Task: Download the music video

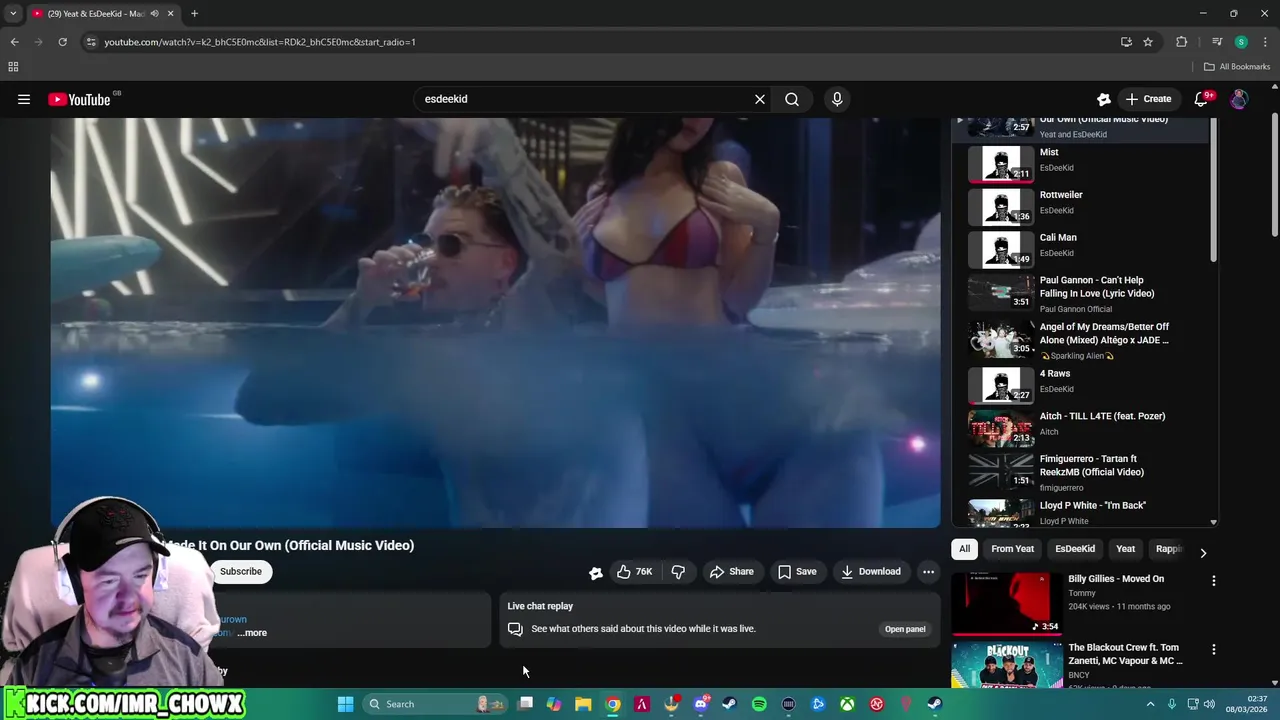Action: coord(871,572)
